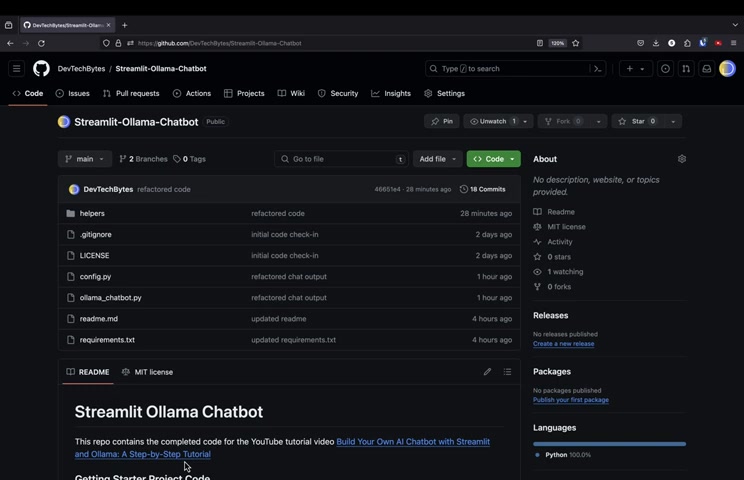Open the README outline list icon
The image size is (744, 480).
click(507, 372)
